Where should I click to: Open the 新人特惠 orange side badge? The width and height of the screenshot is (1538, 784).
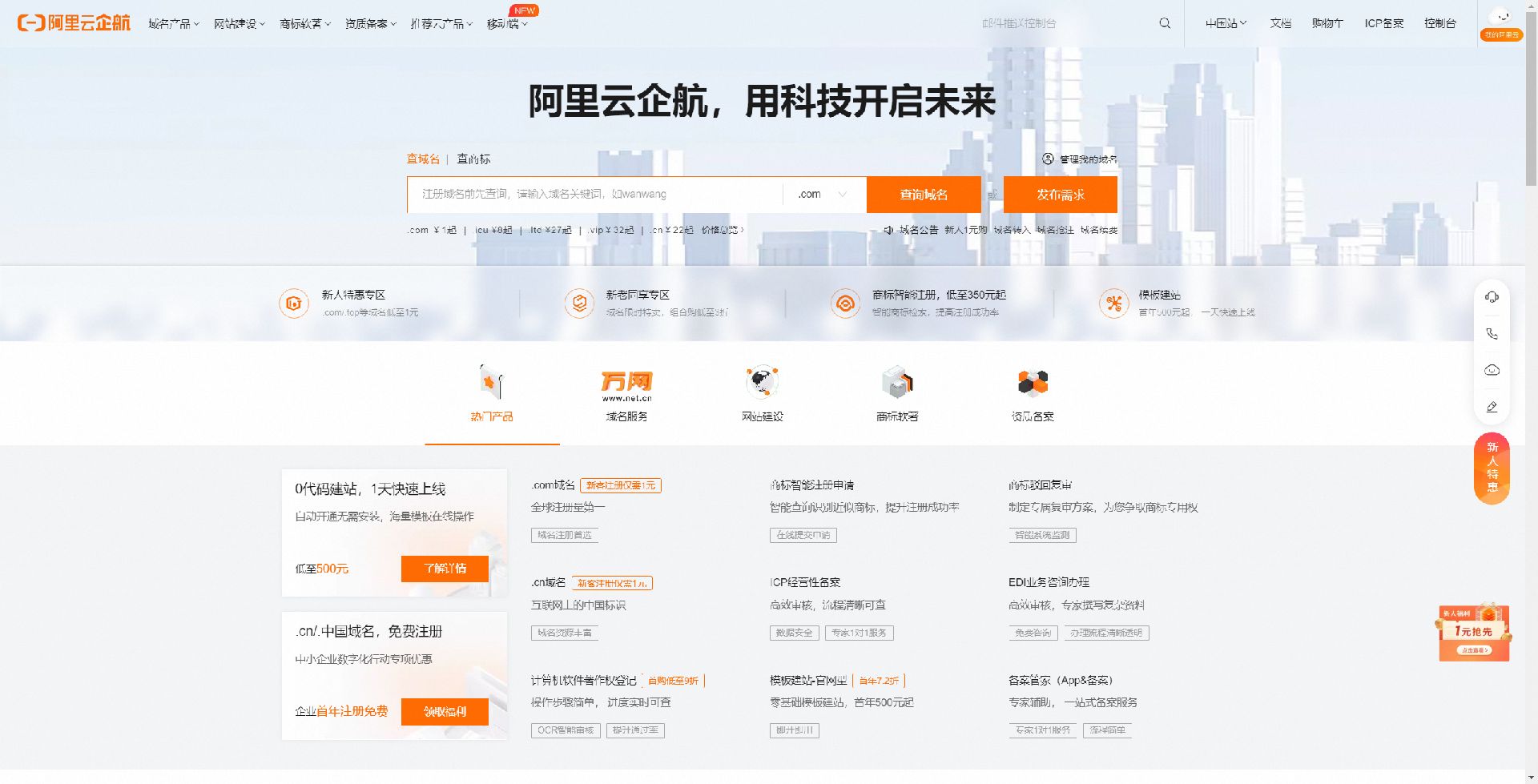(1492, 468)
